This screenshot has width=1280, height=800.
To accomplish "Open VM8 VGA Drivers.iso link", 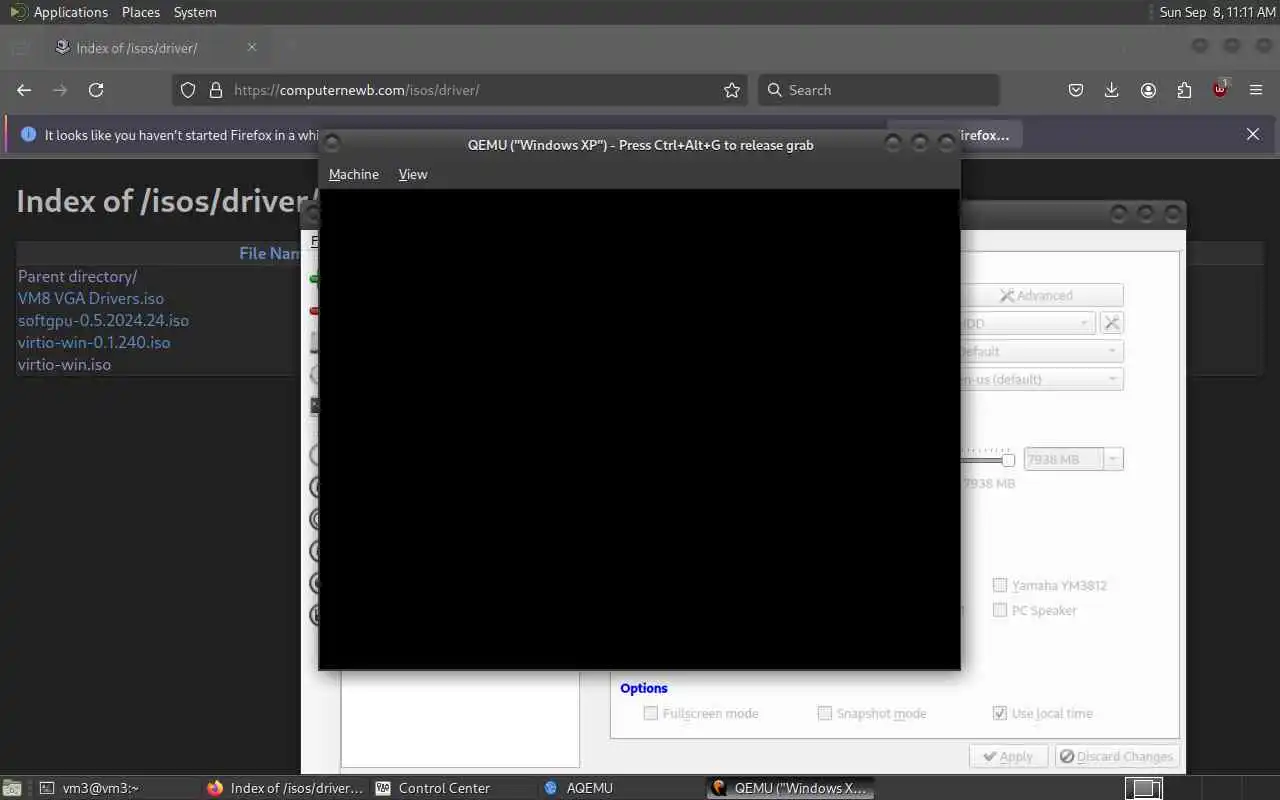I will [x=91, y=298].
